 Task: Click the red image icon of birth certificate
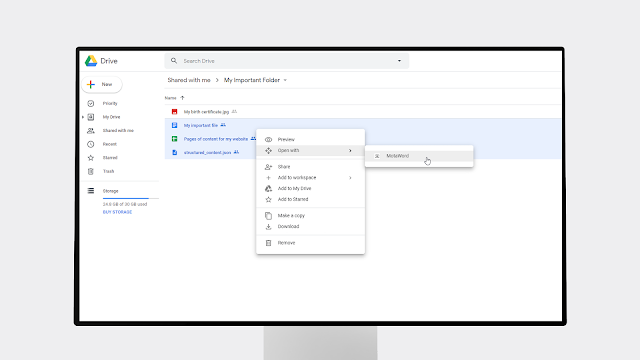(174, 111)
